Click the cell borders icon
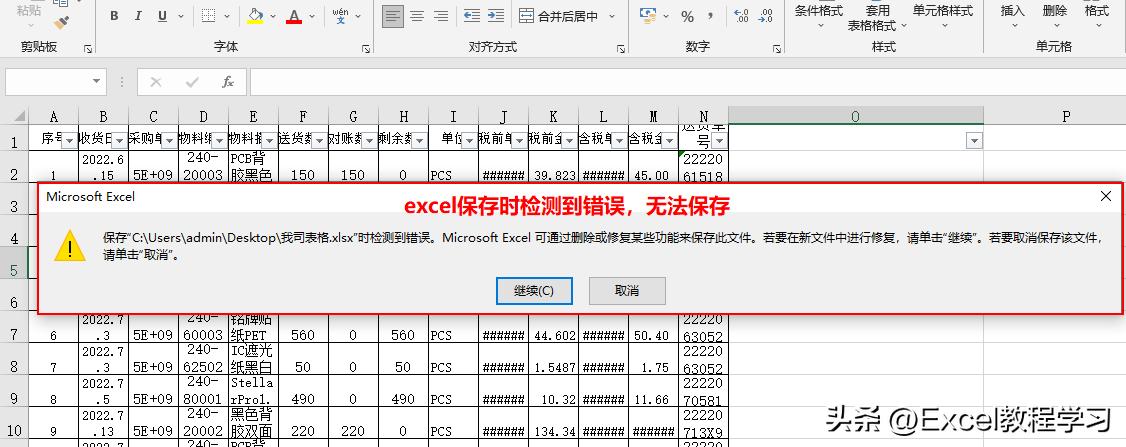This screenshot has height=447, width=1126. 208,16
